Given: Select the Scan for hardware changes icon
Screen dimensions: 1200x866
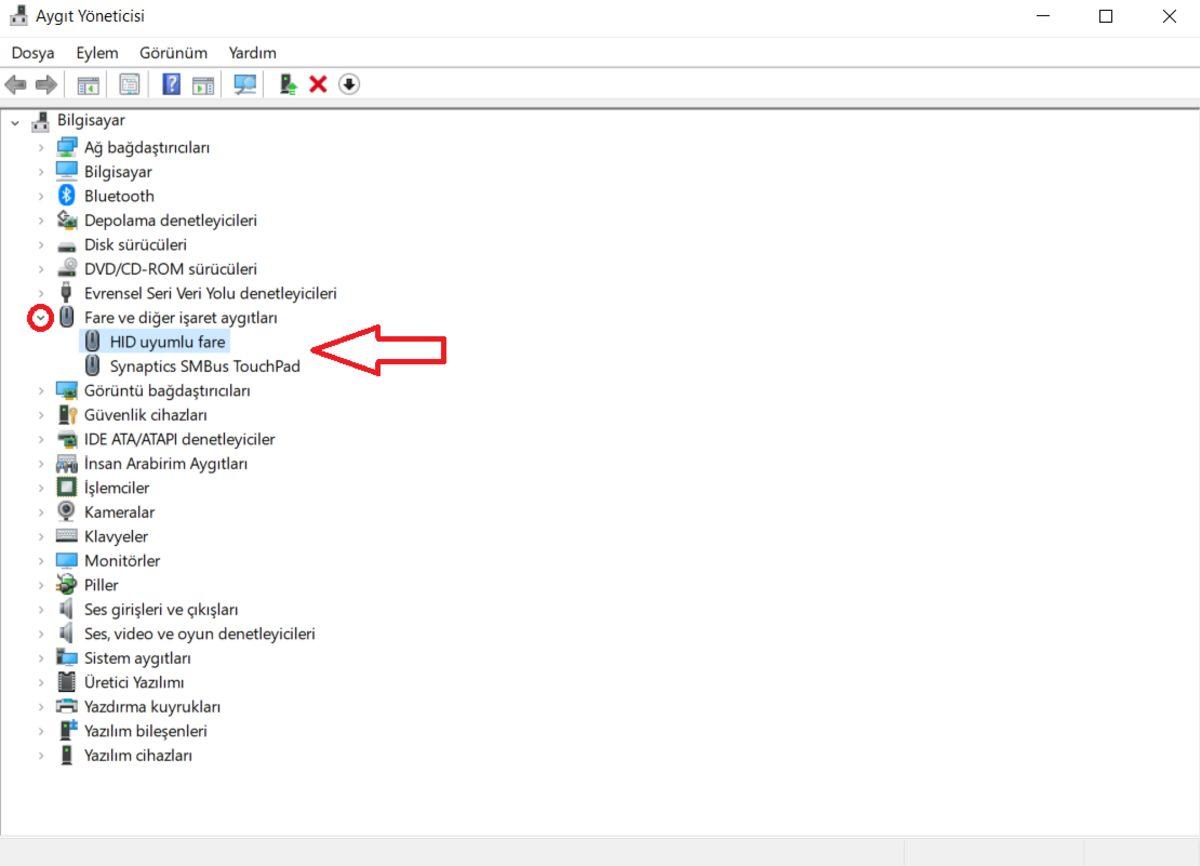Looking at the screenshot, I should (x=244, y=84).
